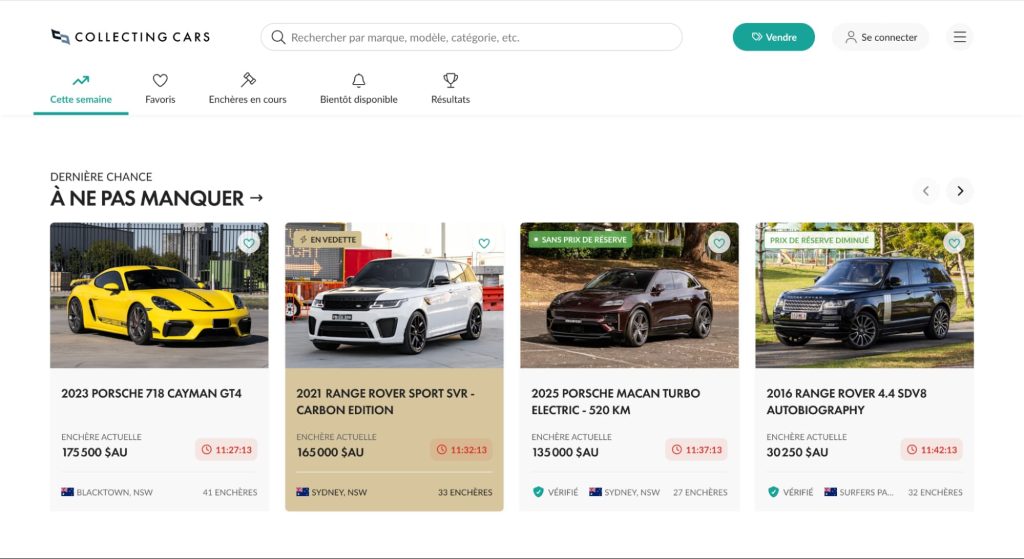Click the Collecting Cars logo
Image resolution: width=1024 pixels, height=559 pixels.
pos(131,37)
